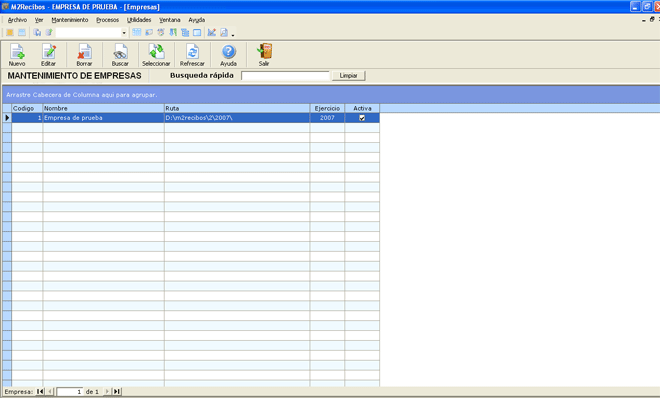Select the 'D:\m2recibos\2\2007\' path cell
Screen dimensions: 660x398
[x=237, y=118]
